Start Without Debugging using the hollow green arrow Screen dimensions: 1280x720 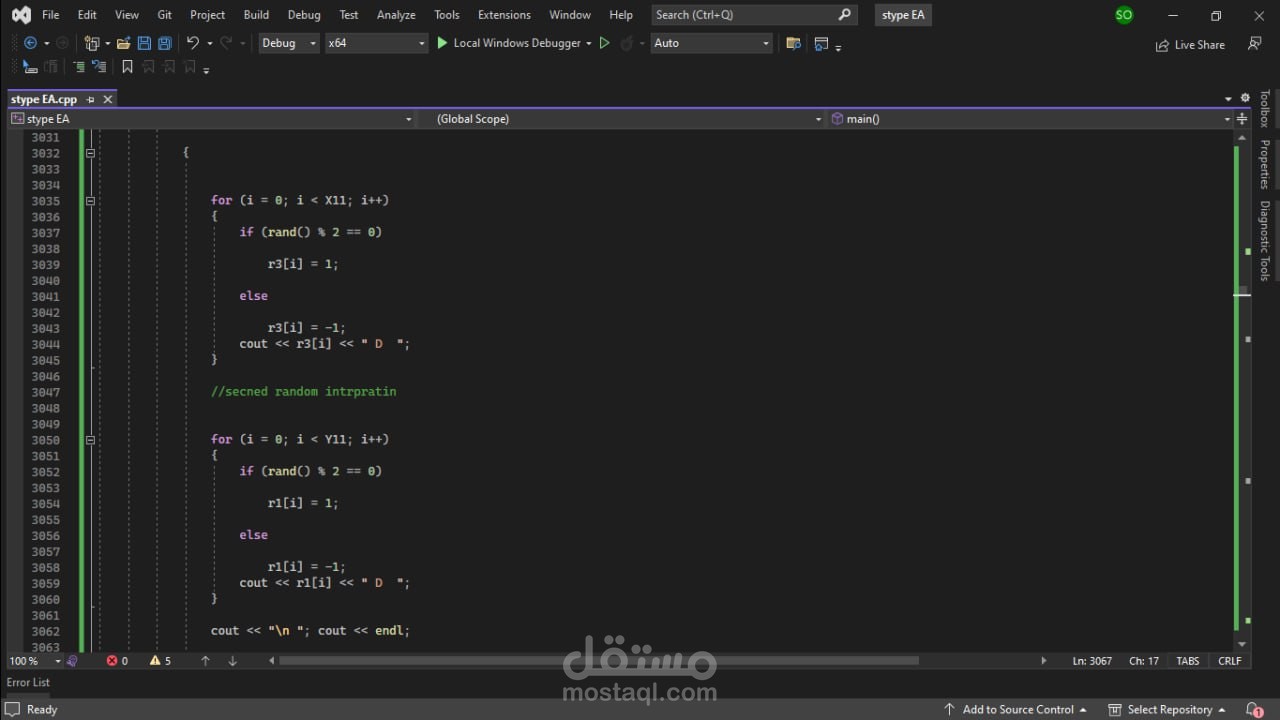point(604,43)
